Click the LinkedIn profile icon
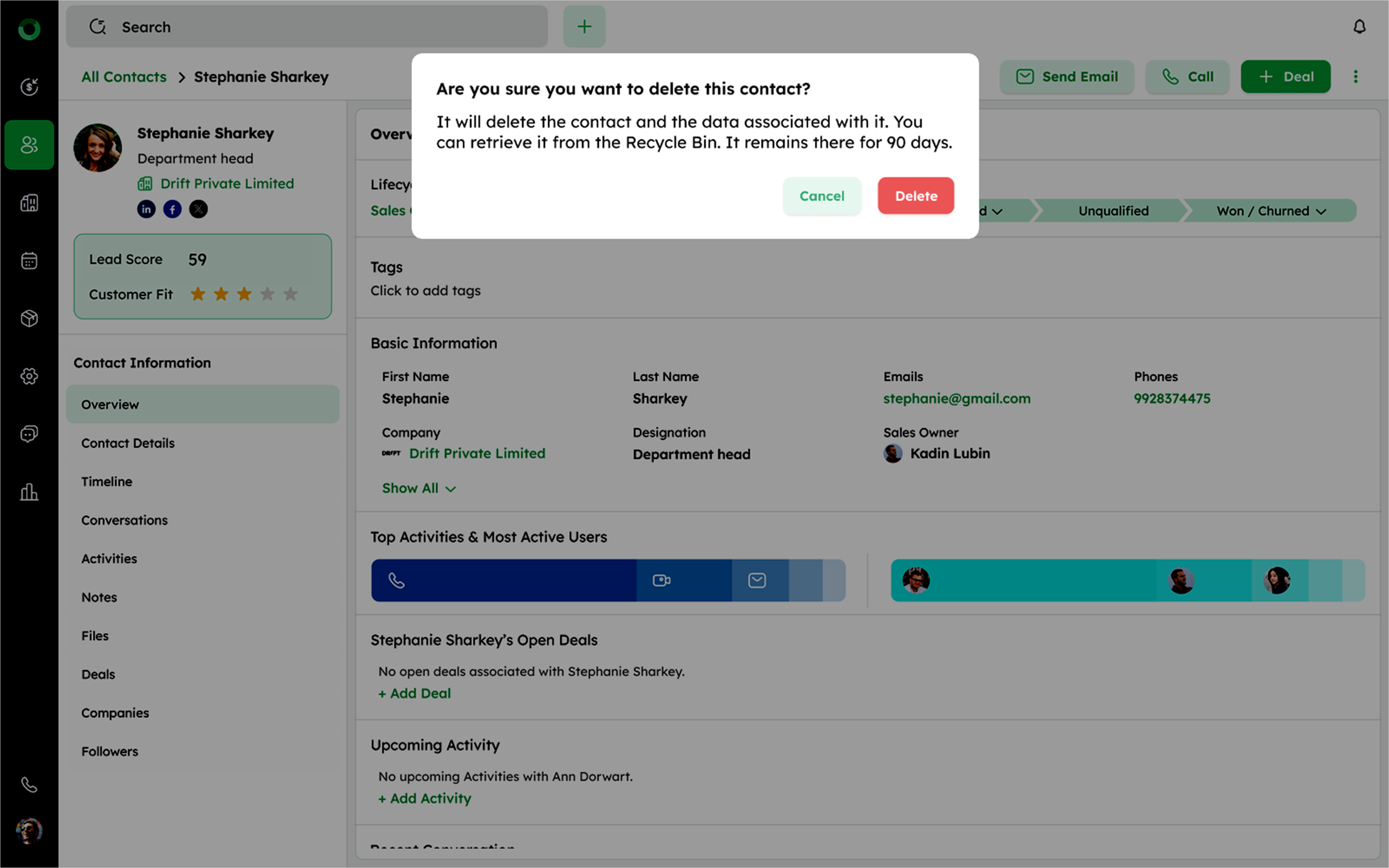Viewport: 1389px width, 868px height. tap(146, 209)
